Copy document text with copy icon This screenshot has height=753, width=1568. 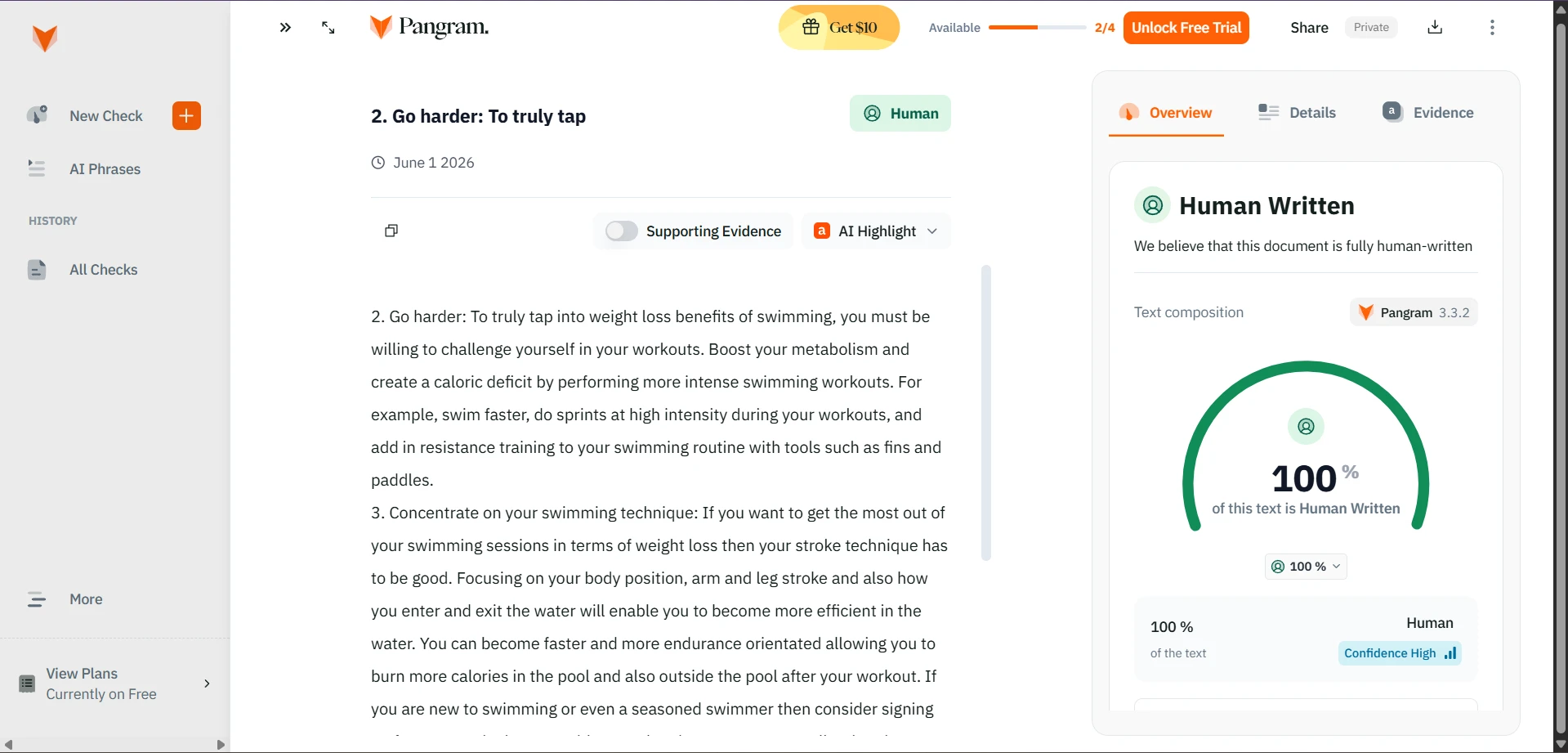pyautogui.click(x=391, y=231)
